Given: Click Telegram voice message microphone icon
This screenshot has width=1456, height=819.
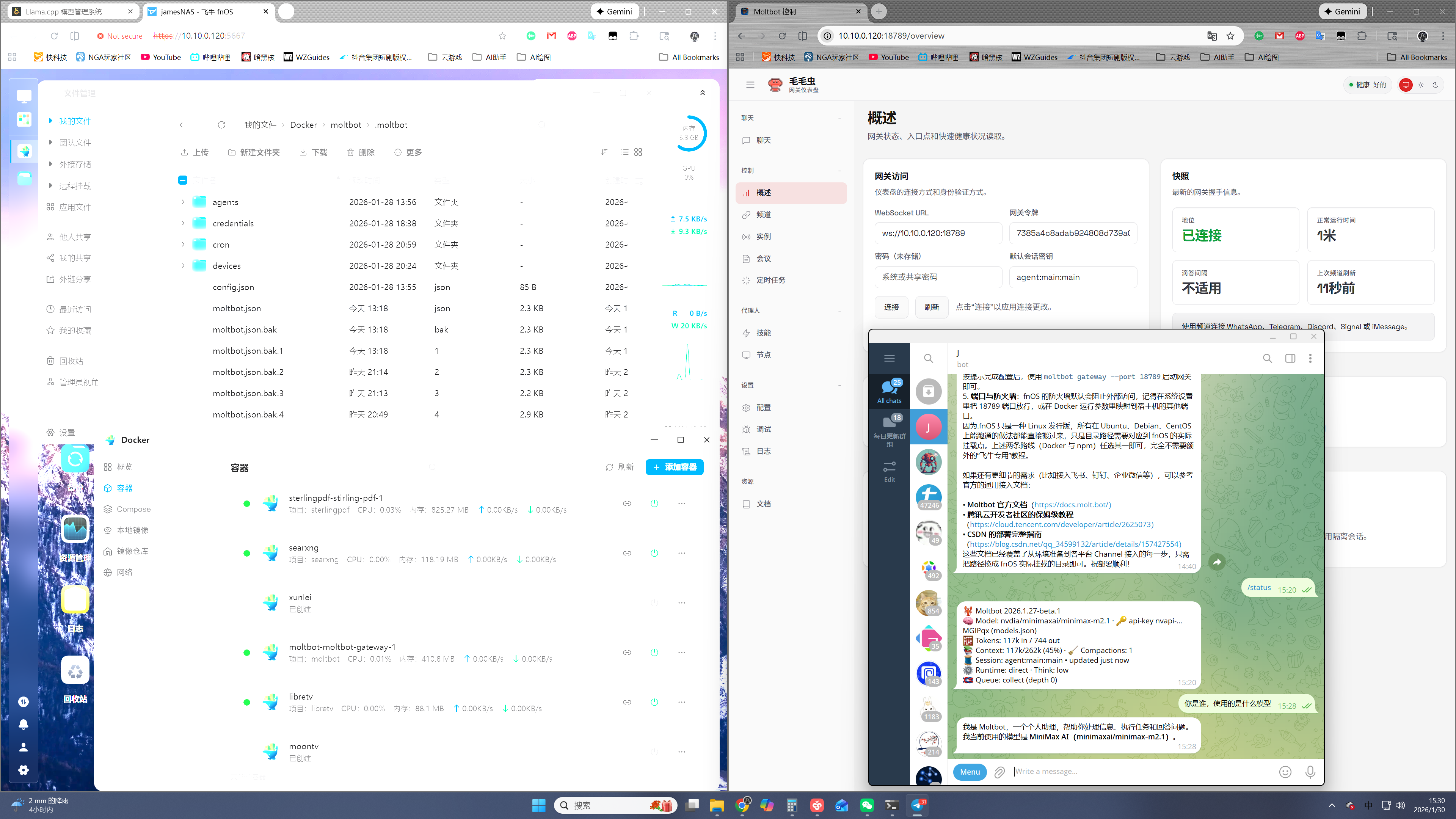Looking at the screenshot, I should click(x=1310, y=772).
